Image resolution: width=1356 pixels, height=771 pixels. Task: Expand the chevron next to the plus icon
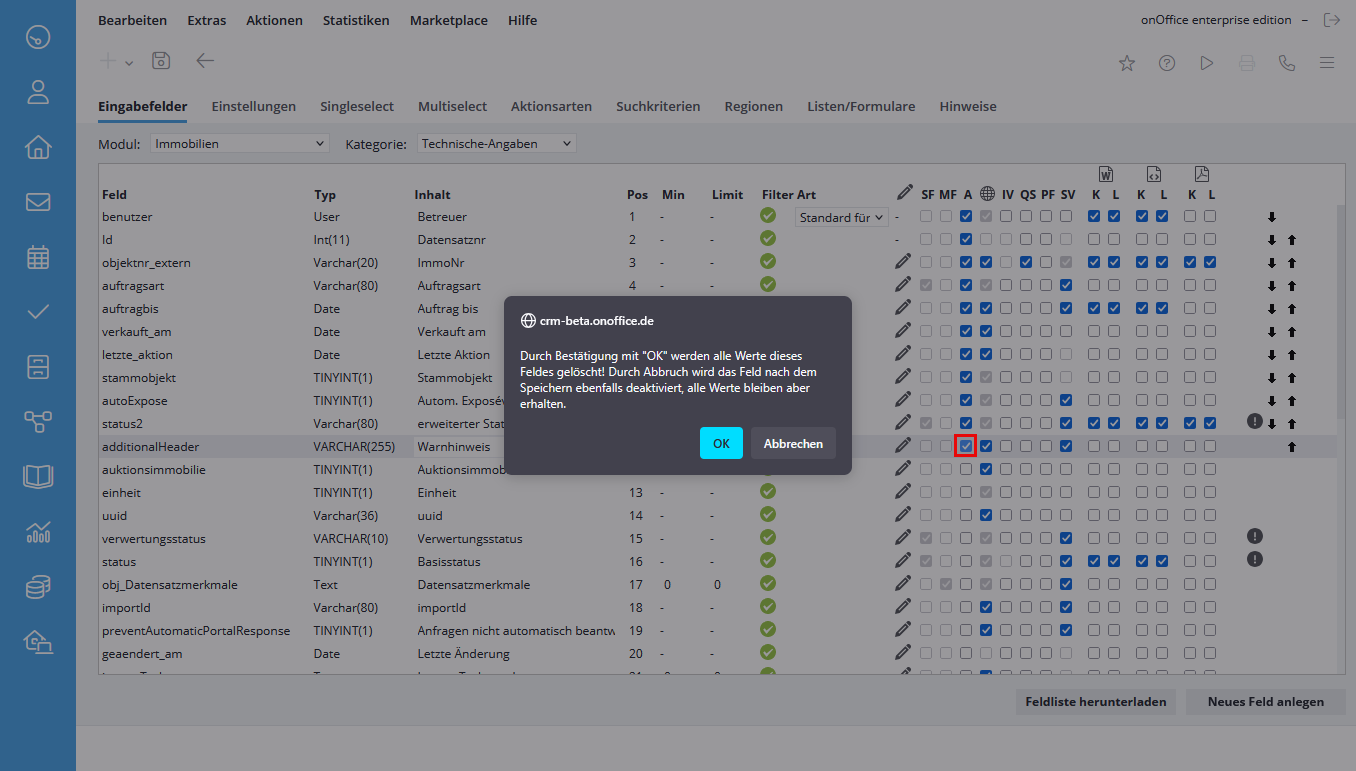[129, 63]
